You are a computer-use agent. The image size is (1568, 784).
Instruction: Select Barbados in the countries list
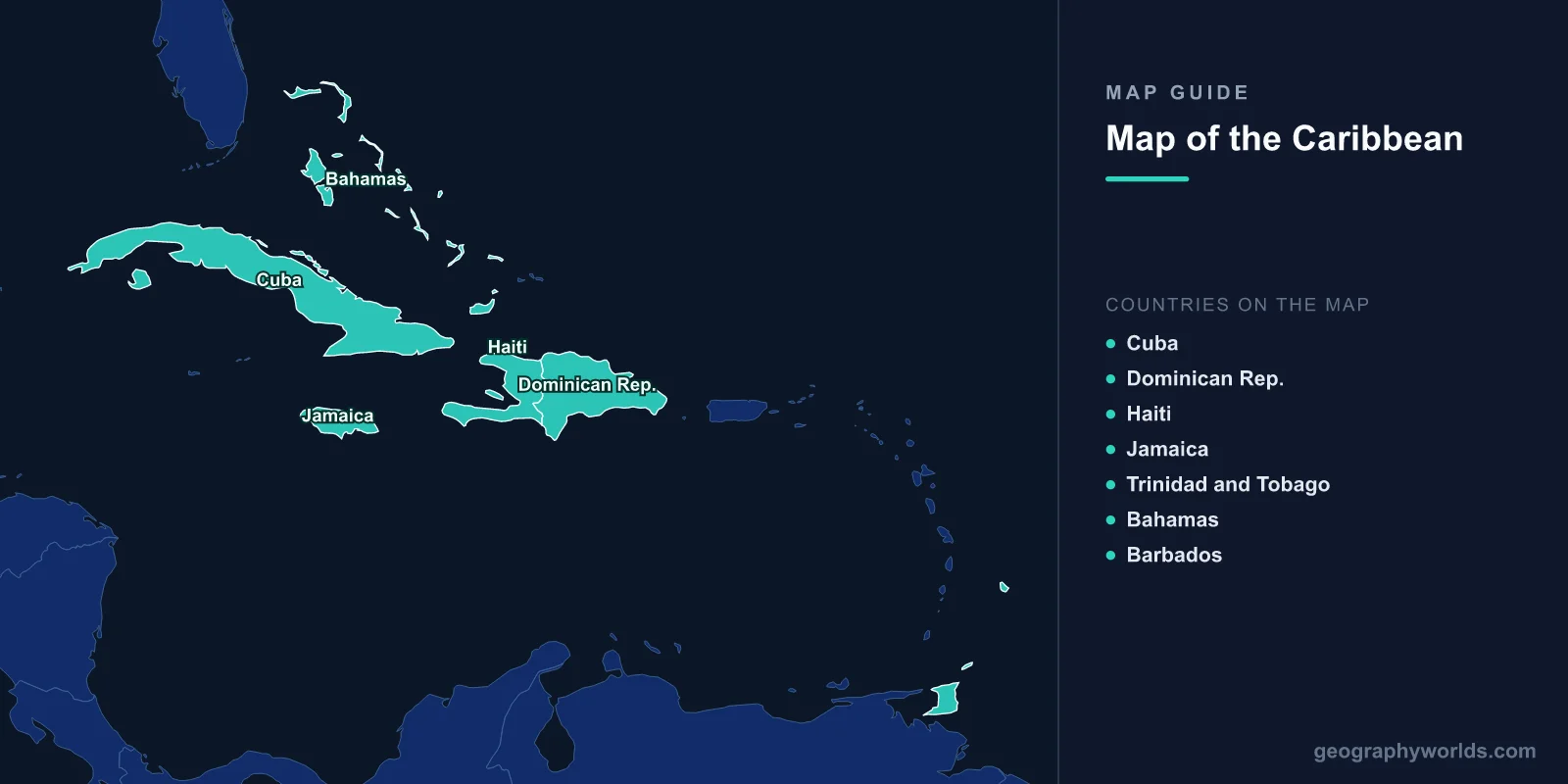coord(1174,555)
